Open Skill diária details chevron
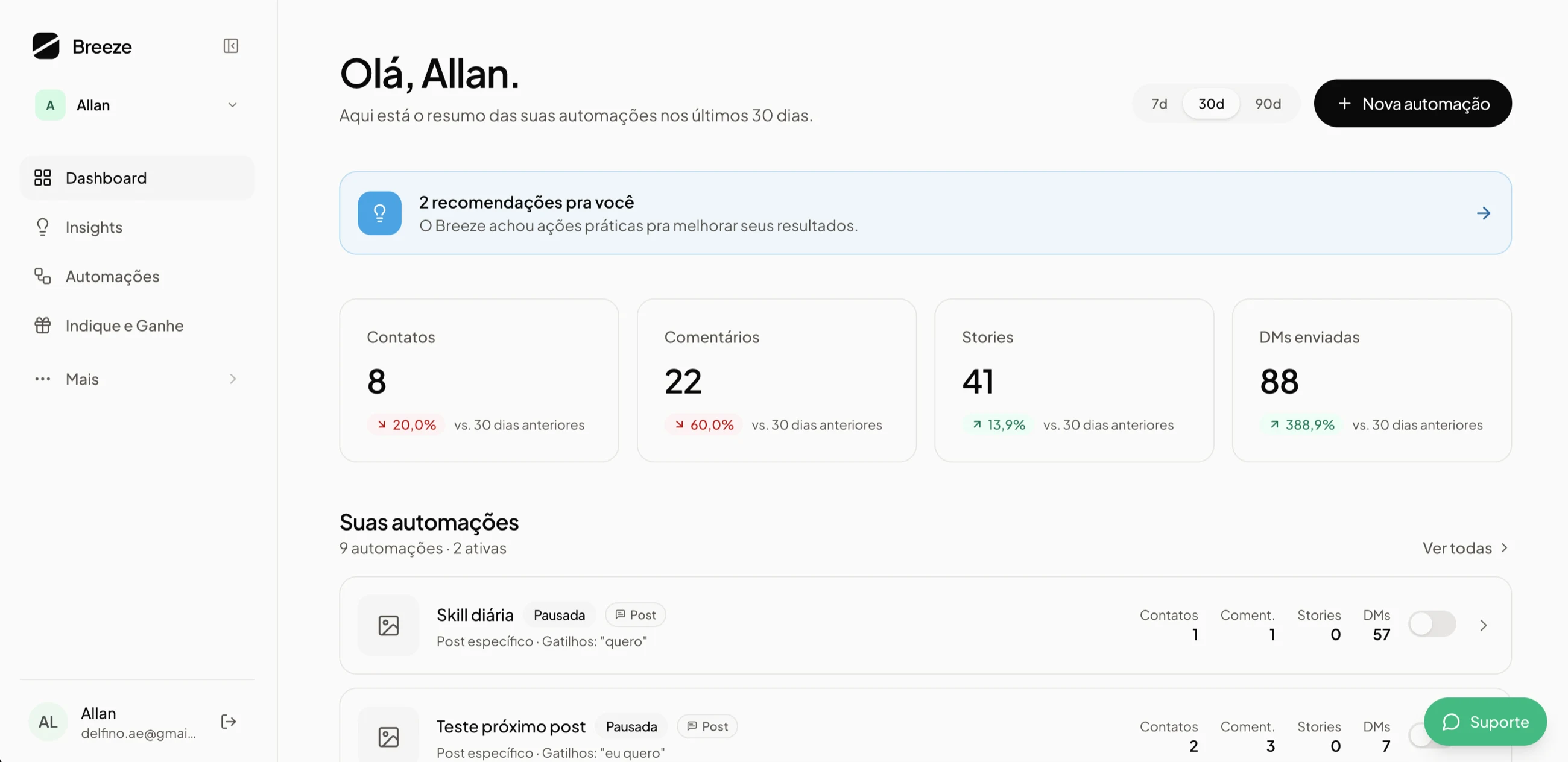 tap(1484, 625)
